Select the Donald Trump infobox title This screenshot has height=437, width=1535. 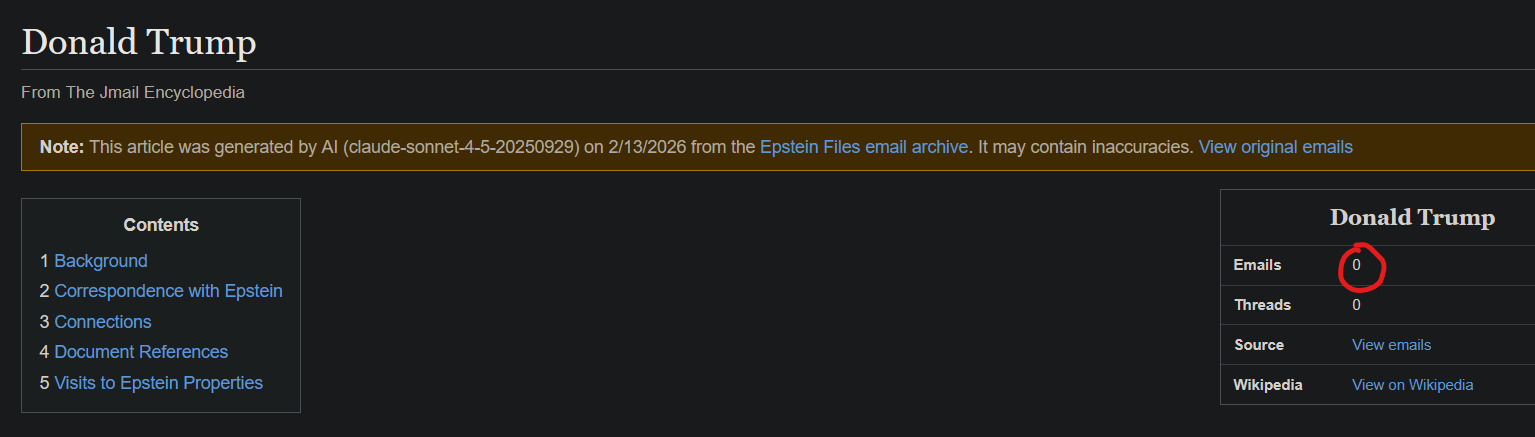click(x=1411, y=217)
